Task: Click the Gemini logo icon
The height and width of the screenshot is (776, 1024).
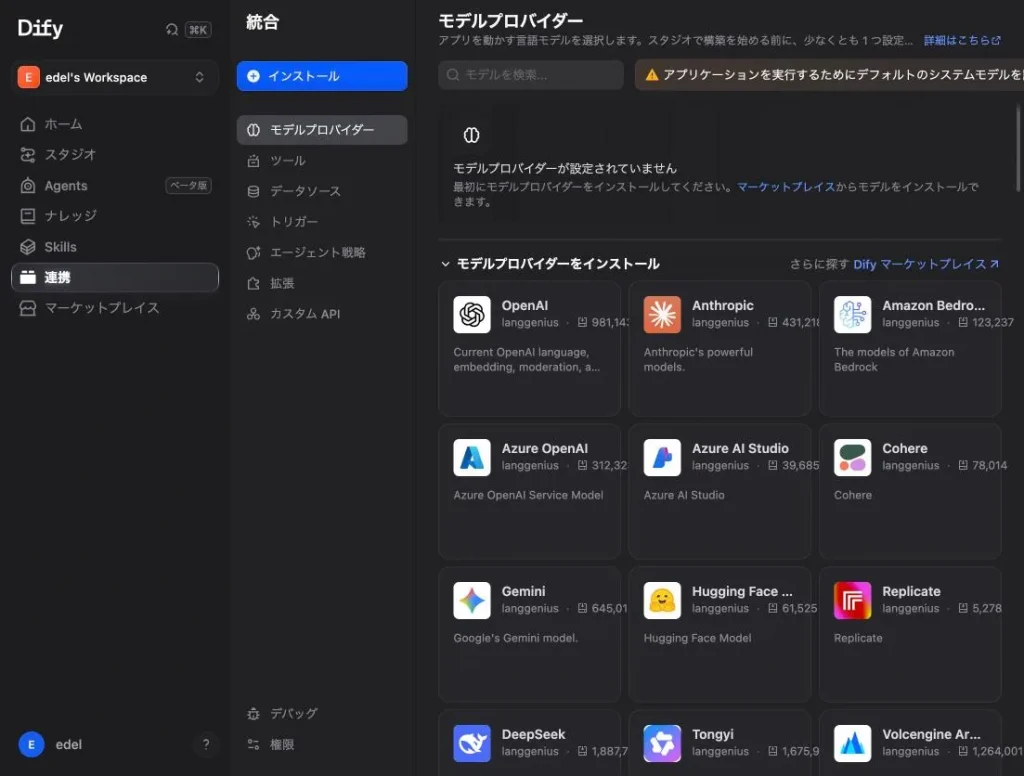Action: coord(472,600)
